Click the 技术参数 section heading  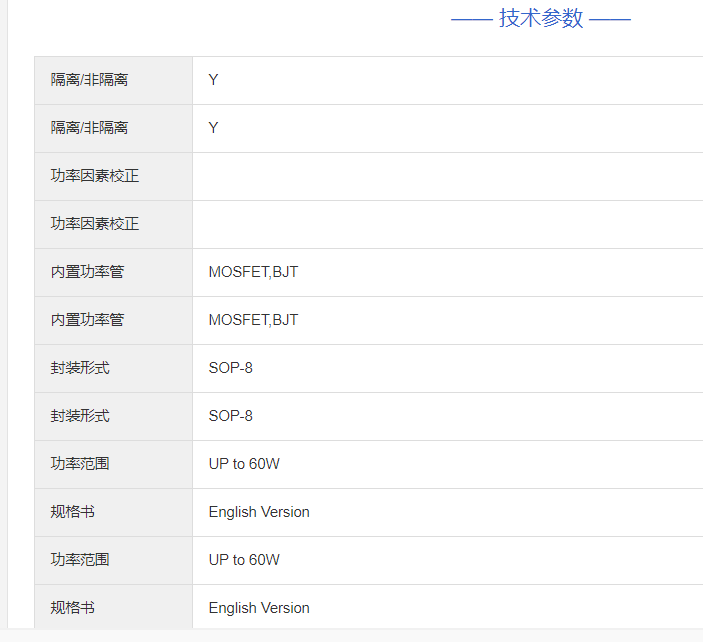coord(540,19)
